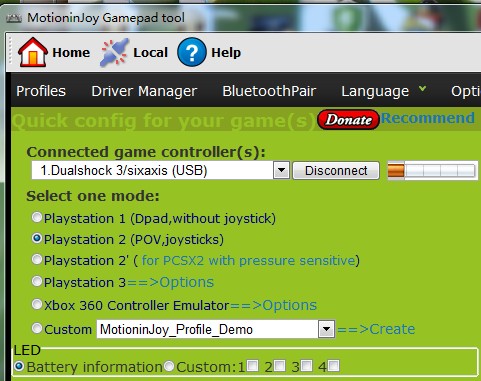This screenshot has height=381, width=481.
Task: Open the BluetoothPair tab
Action: point(269,91)
